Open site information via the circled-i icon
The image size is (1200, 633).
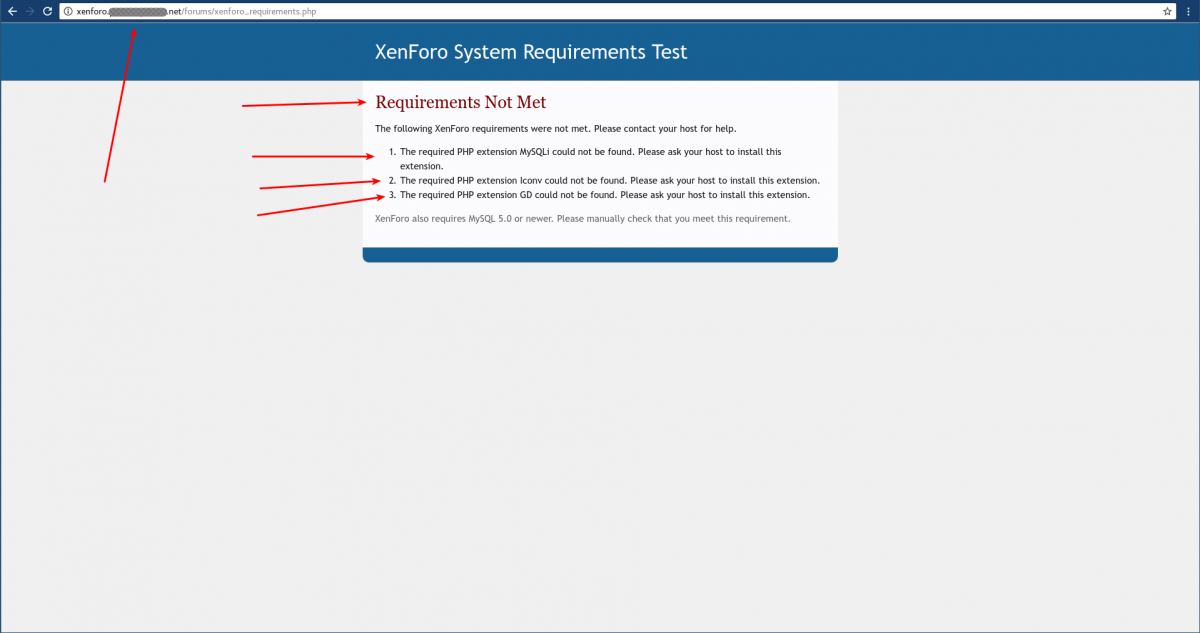[x=68, y=11]
